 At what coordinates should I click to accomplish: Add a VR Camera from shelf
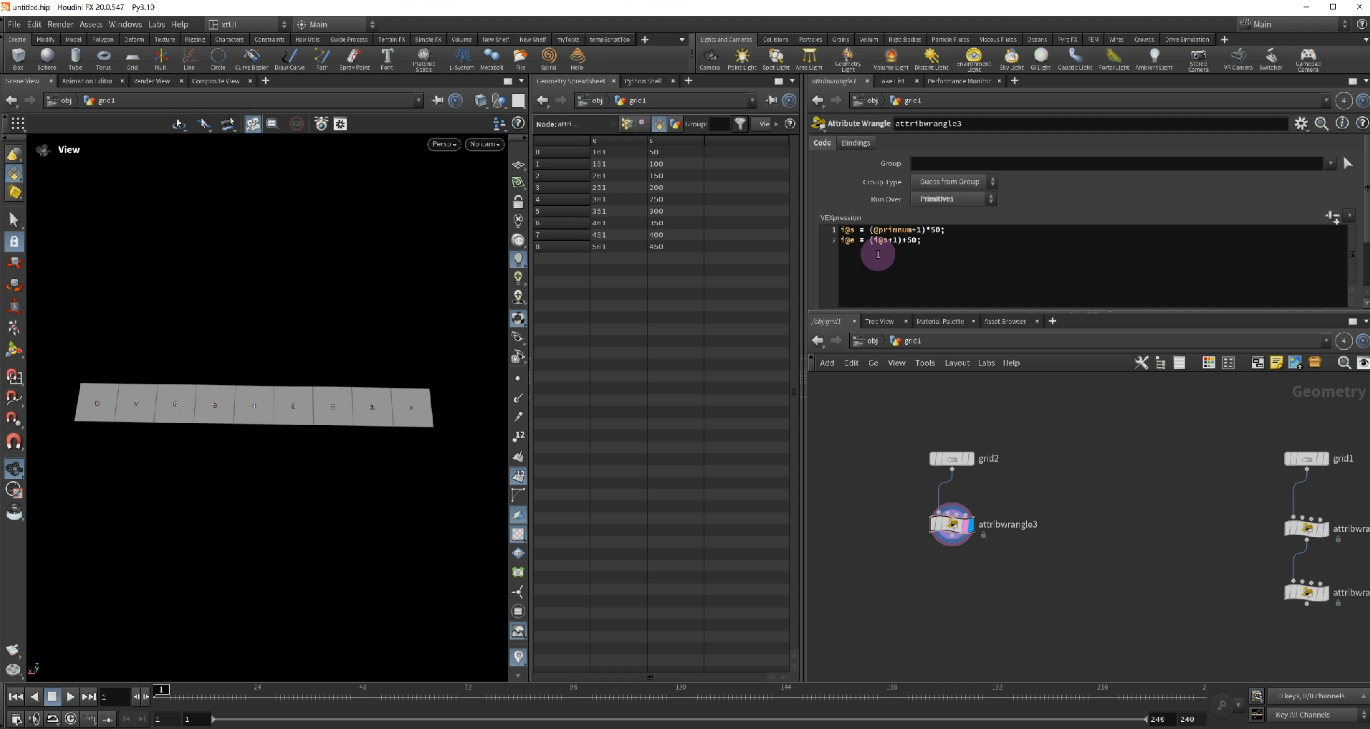[1238, 59]
